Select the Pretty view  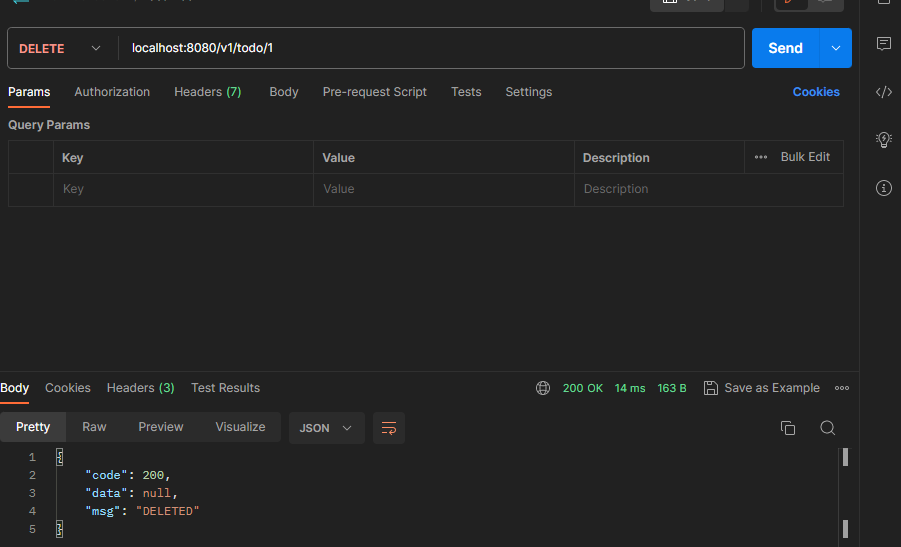pos(33,427)
